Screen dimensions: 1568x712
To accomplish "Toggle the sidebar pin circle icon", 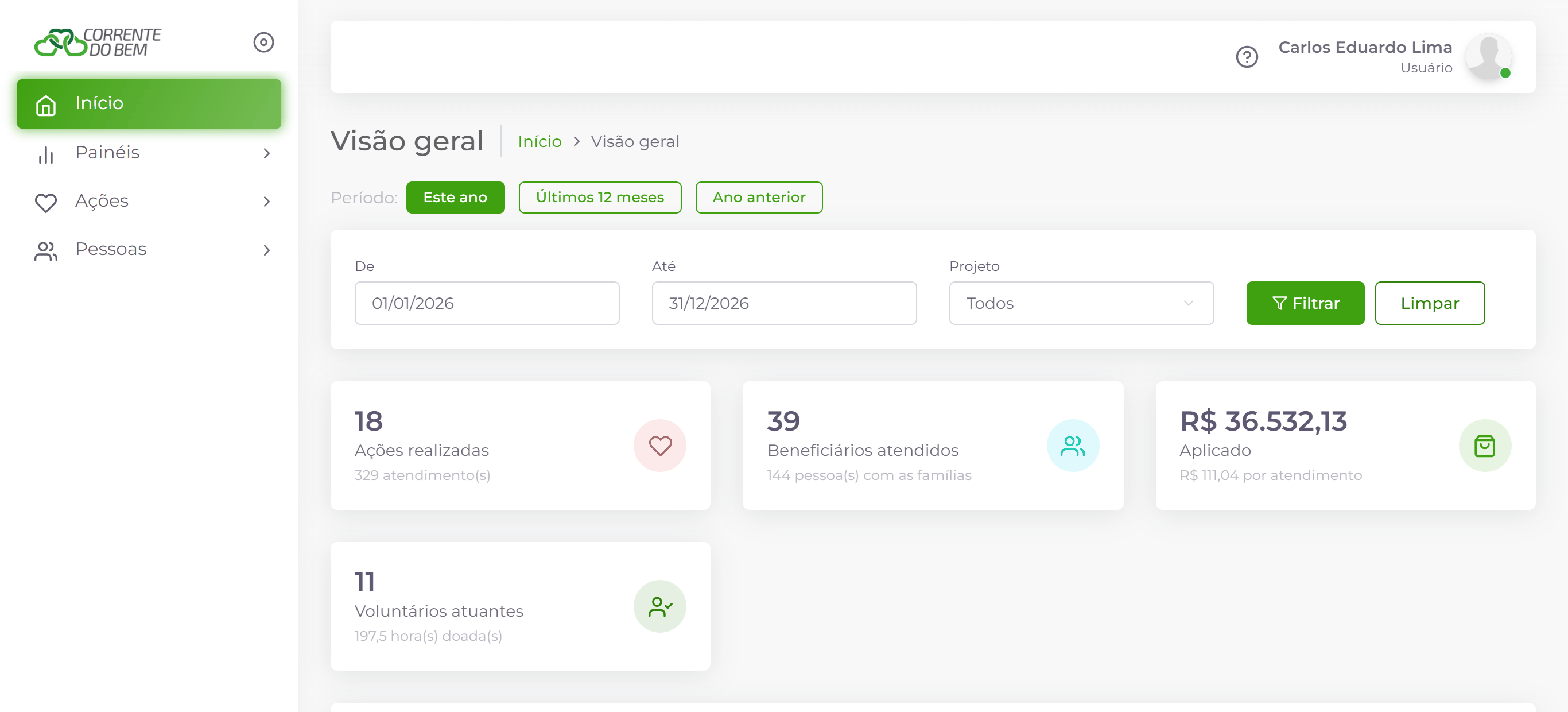I will coord(263,42).
